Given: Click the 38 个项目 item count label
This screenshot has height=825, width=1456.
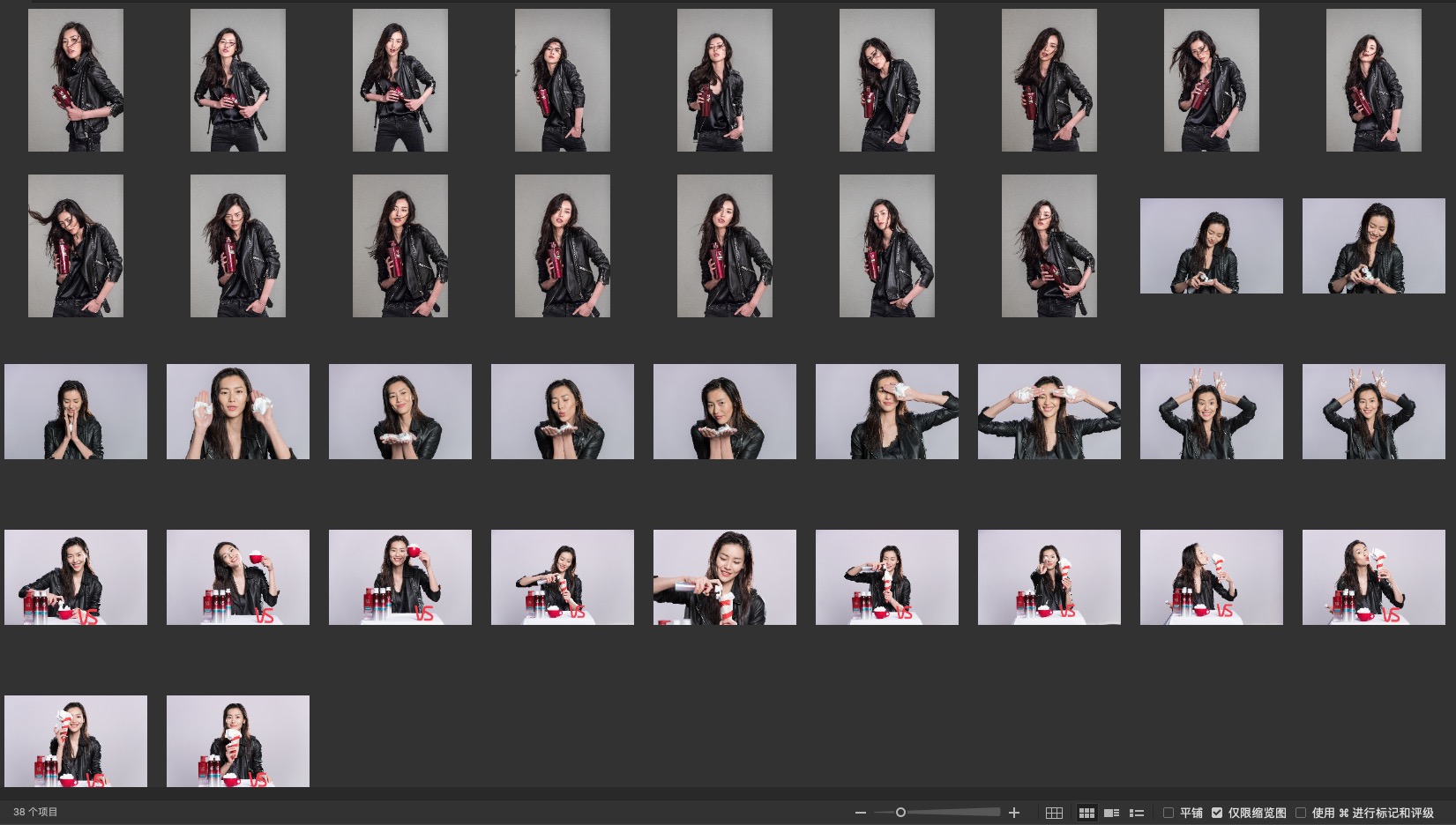Looking at the screenshot, I should [35, 812].
